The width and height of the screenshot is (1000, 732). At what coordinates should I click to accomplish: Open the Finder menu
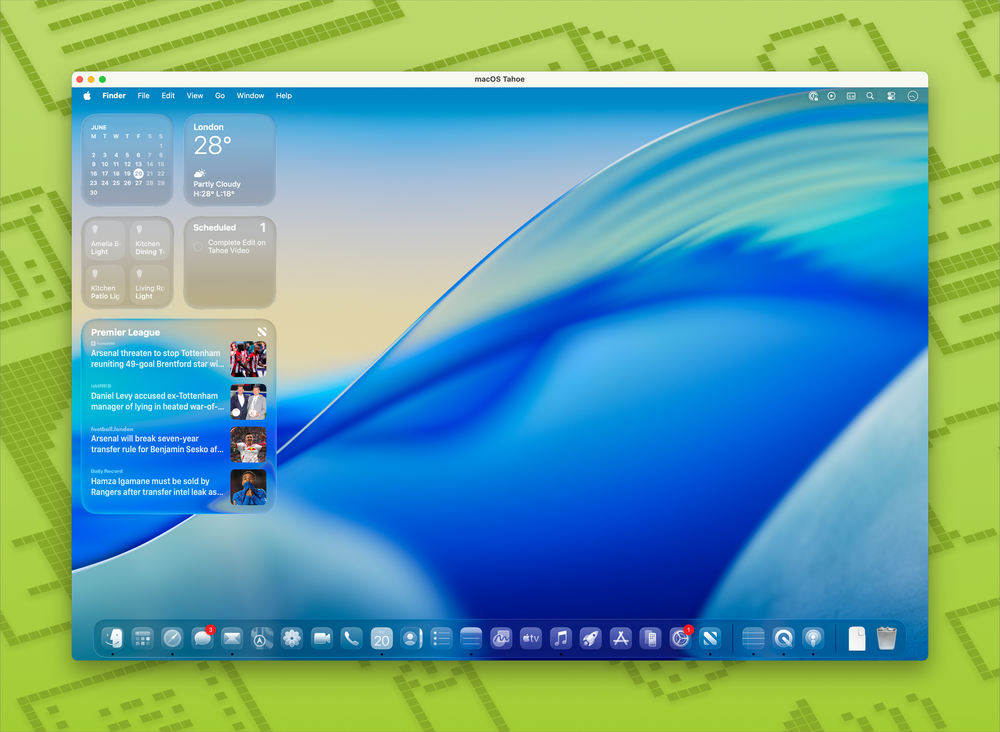click(x=114, y=96)
